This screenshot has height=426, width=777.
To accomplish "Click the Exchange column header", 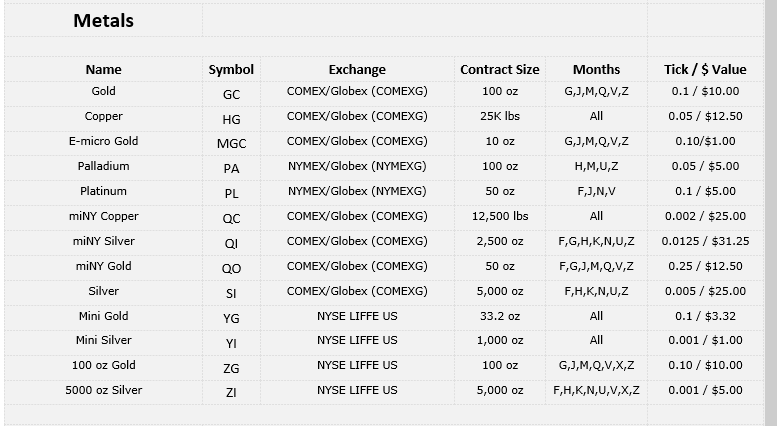I will point(357,69).
